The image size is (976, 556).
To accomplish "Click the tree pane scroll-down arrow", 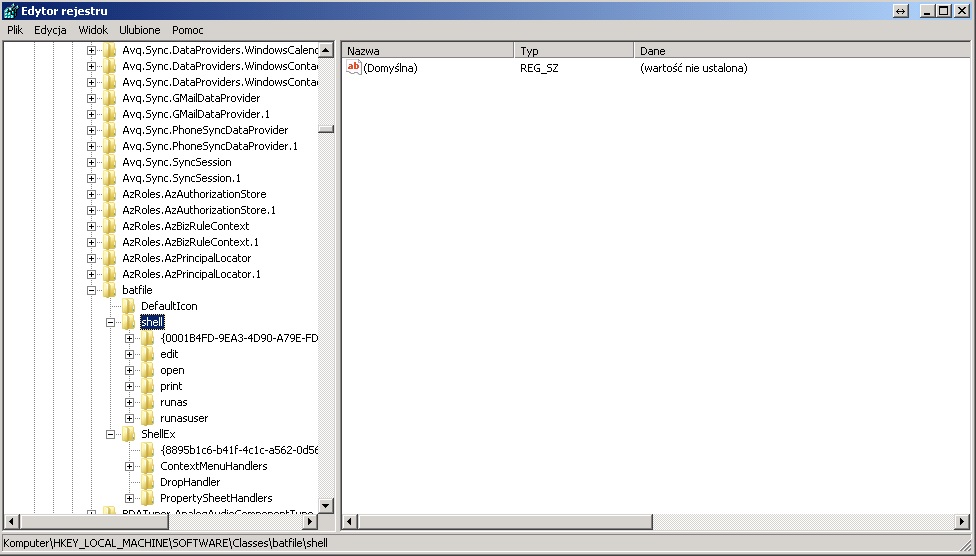I will tap(326, 506).
